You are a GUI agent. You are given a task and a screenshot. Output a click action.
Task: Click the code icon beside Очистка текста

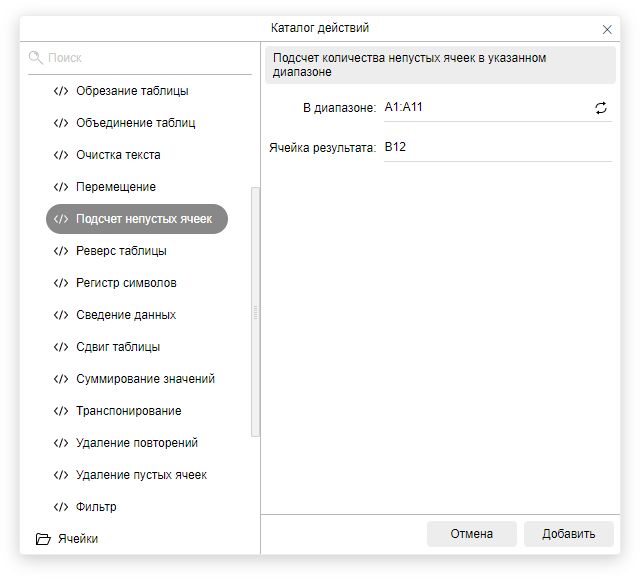[x=61, y=155]
